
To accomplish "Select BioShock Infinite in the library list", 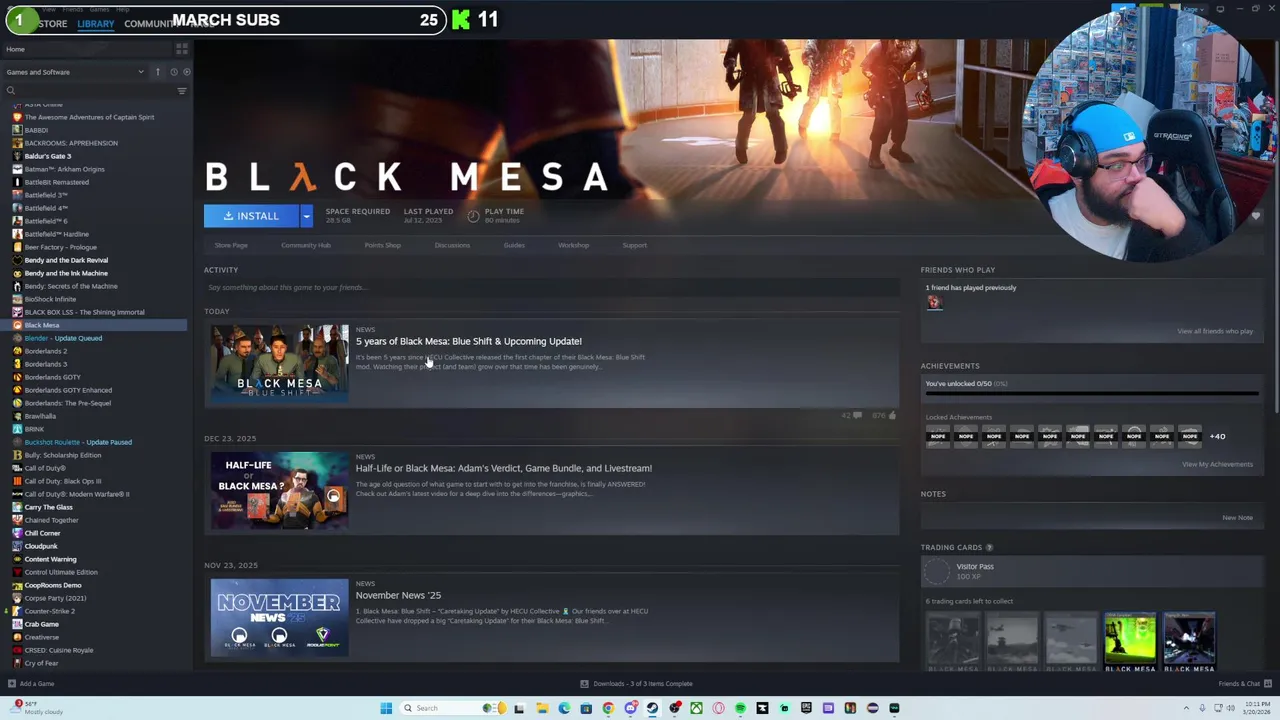I will coord(50,299).
